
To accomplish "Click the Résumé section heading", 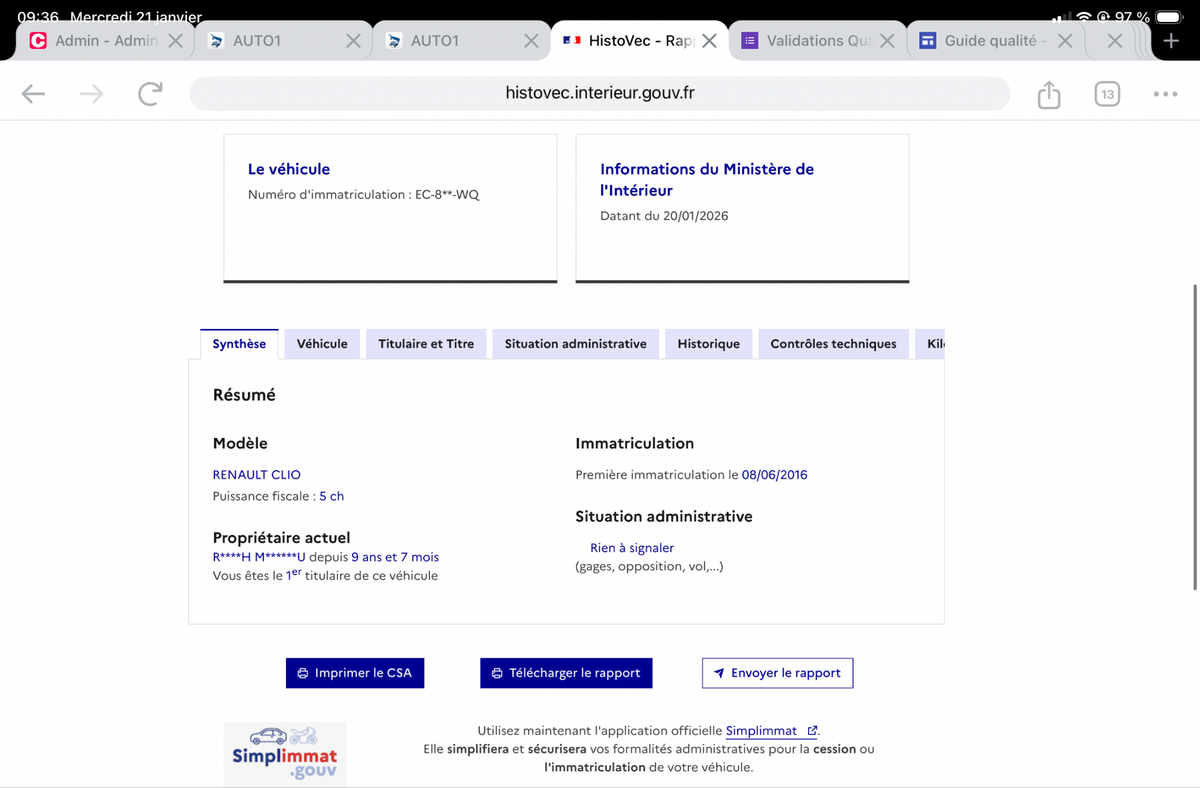I will 244,395.
